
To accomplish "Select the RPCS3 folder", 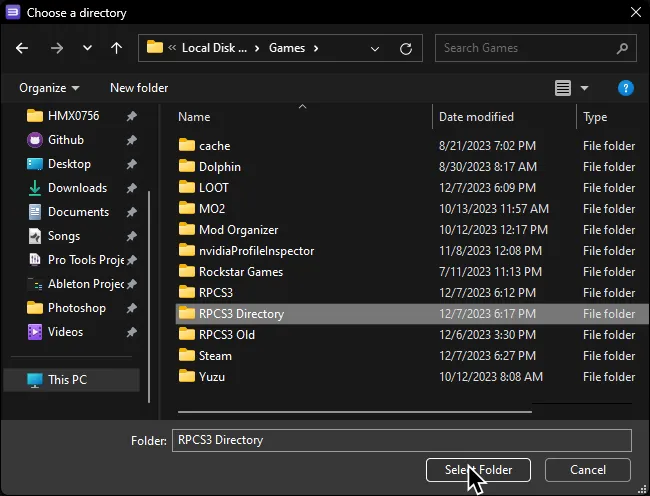I will click(x=412, y=293).
